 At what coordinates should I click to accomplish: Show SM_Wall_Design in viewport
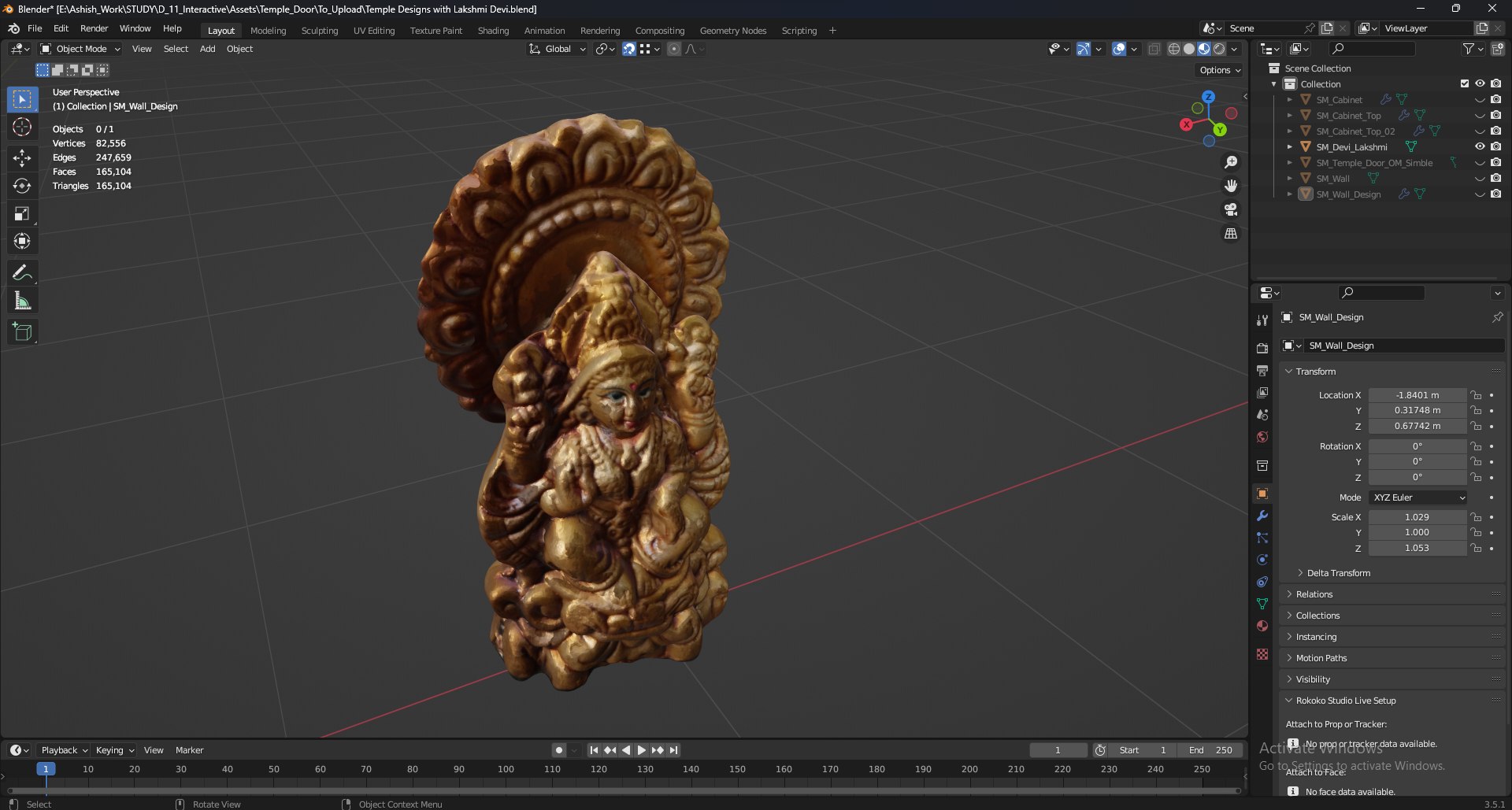click(x=1480, y=194)
